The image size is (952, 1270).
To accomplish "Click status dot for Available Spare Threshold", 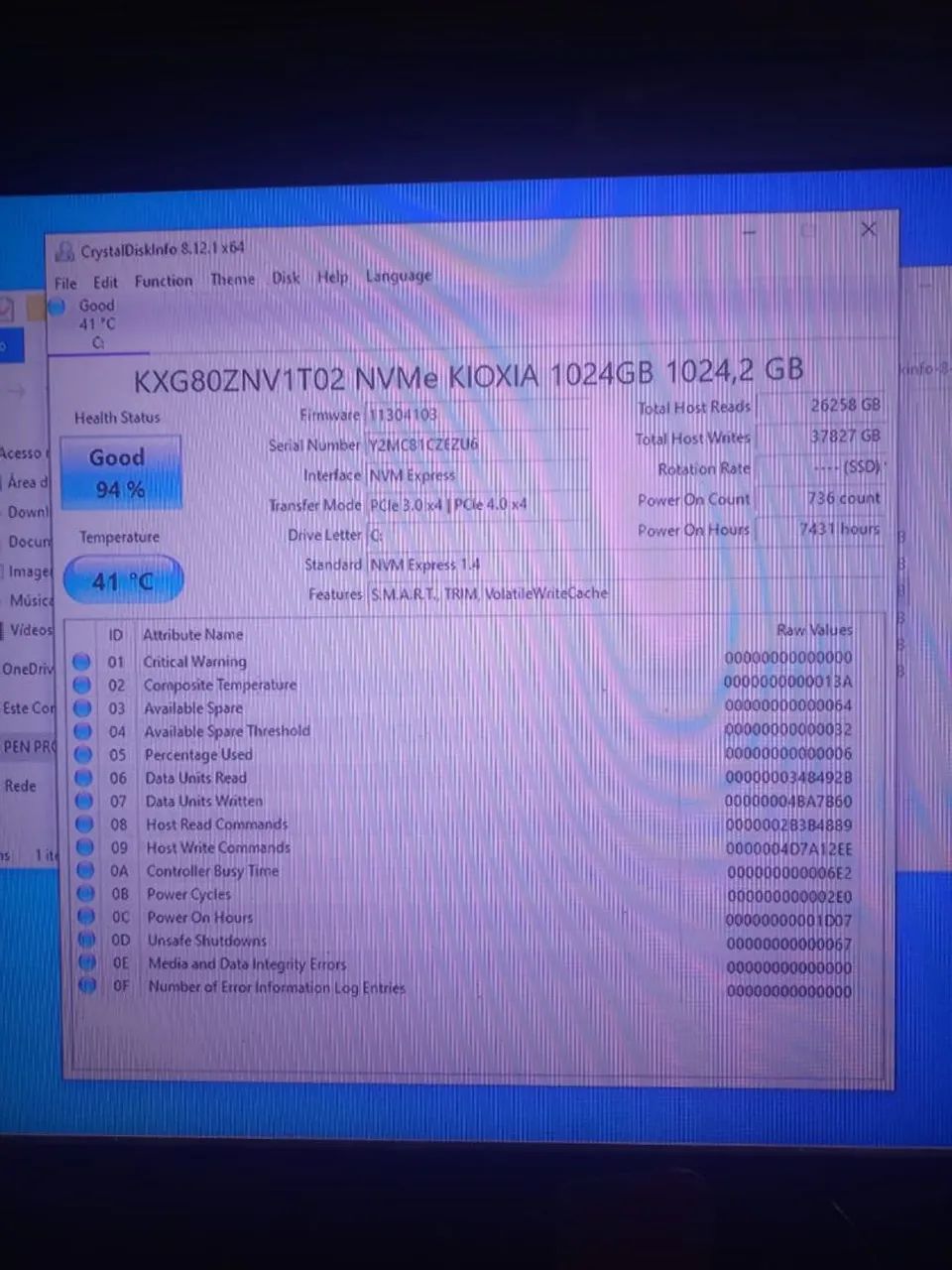I will (83, 732).
